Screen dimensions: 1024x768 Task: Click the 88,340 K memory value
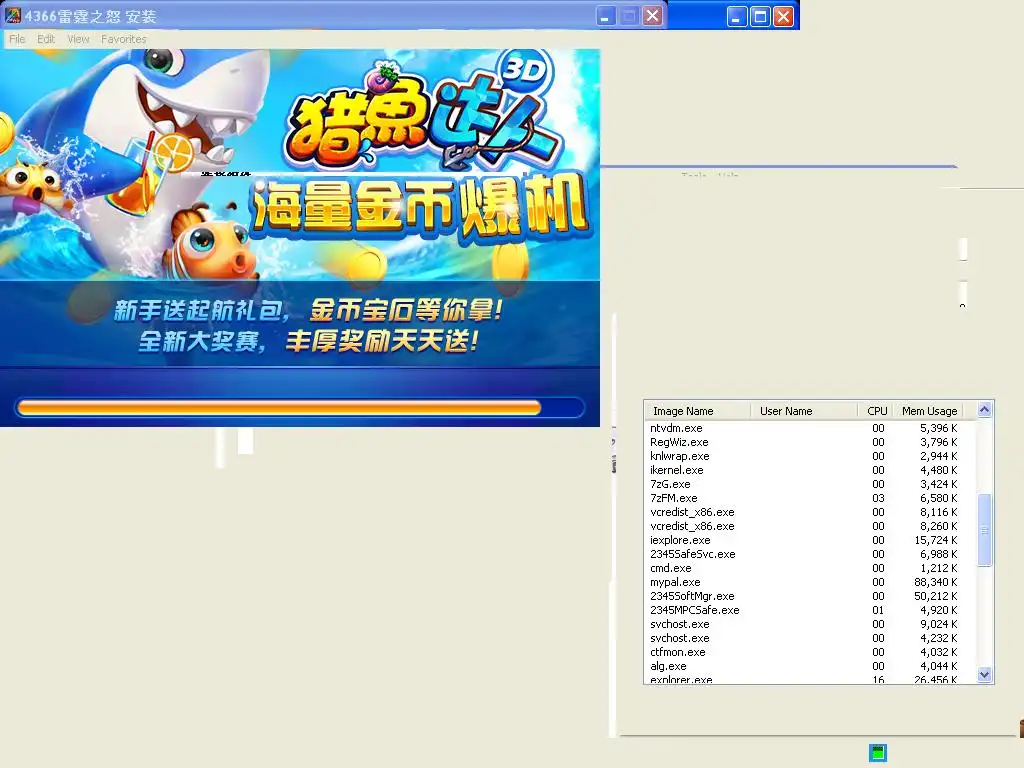[x=935, y=583]
